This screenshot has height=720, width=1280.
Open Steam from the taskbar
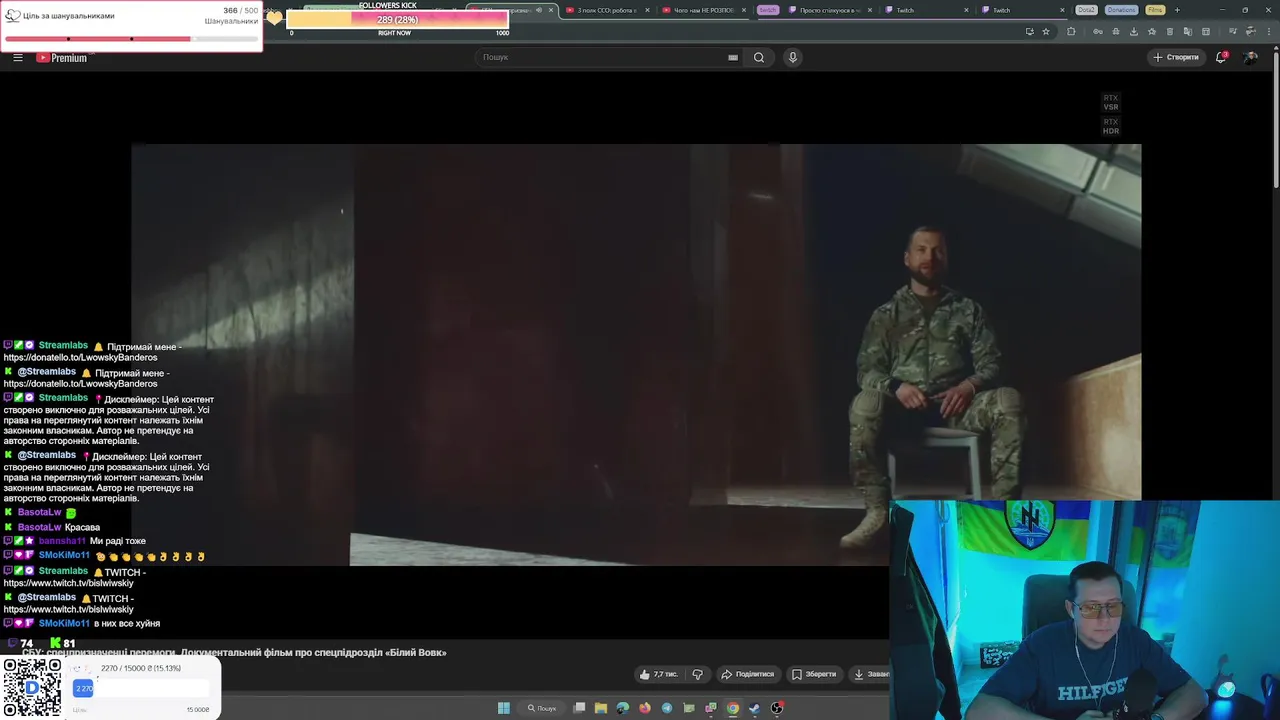click(x=755, y=708)
